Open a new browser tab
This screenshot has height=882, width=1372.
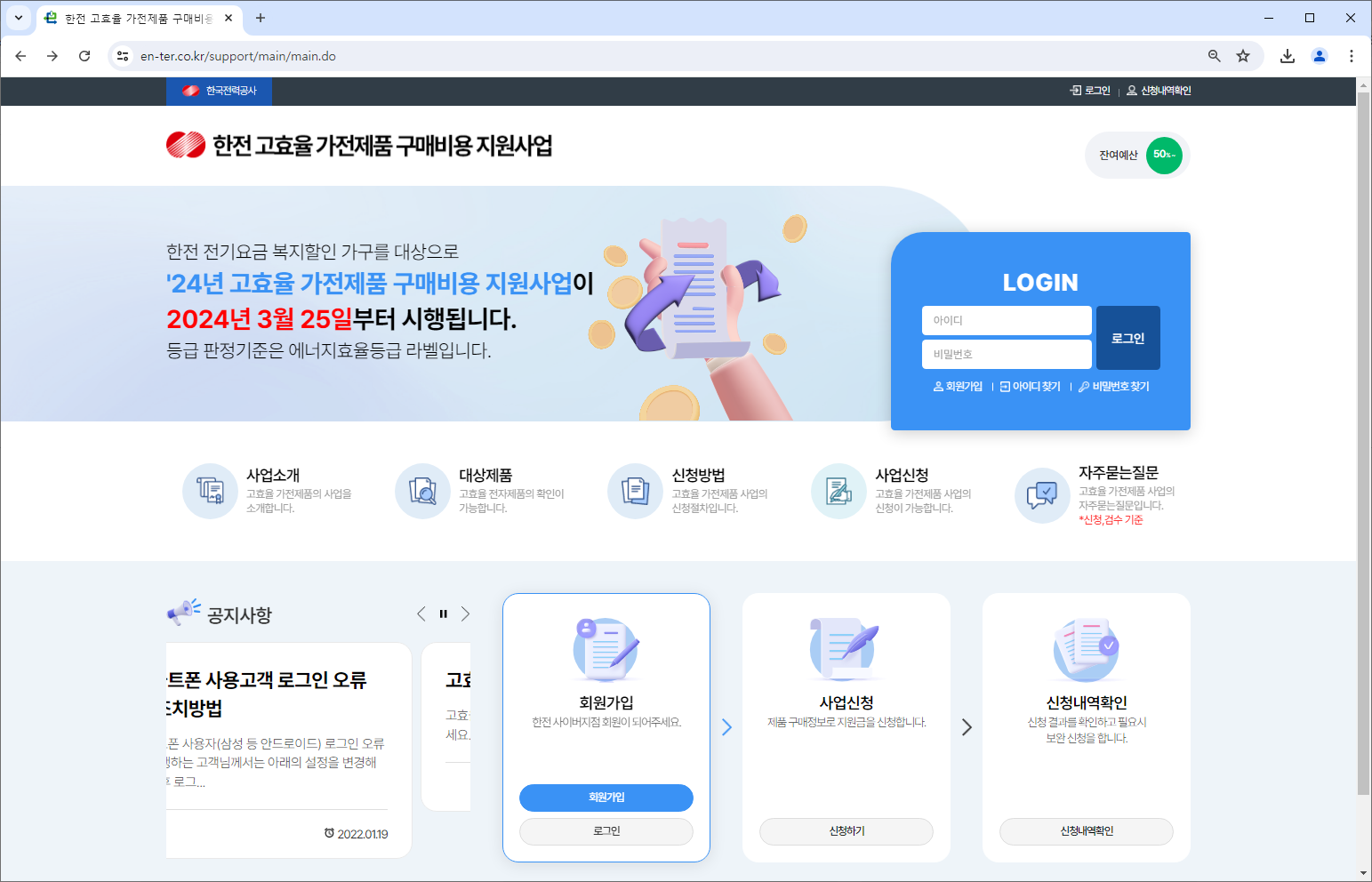click(x=261, y=18)
